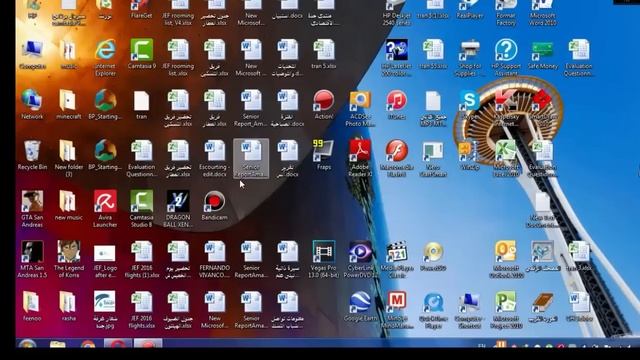Open Nero StartSmart shortcut
The width and height of the screenshot is (640, 360).
pos(433,159)
